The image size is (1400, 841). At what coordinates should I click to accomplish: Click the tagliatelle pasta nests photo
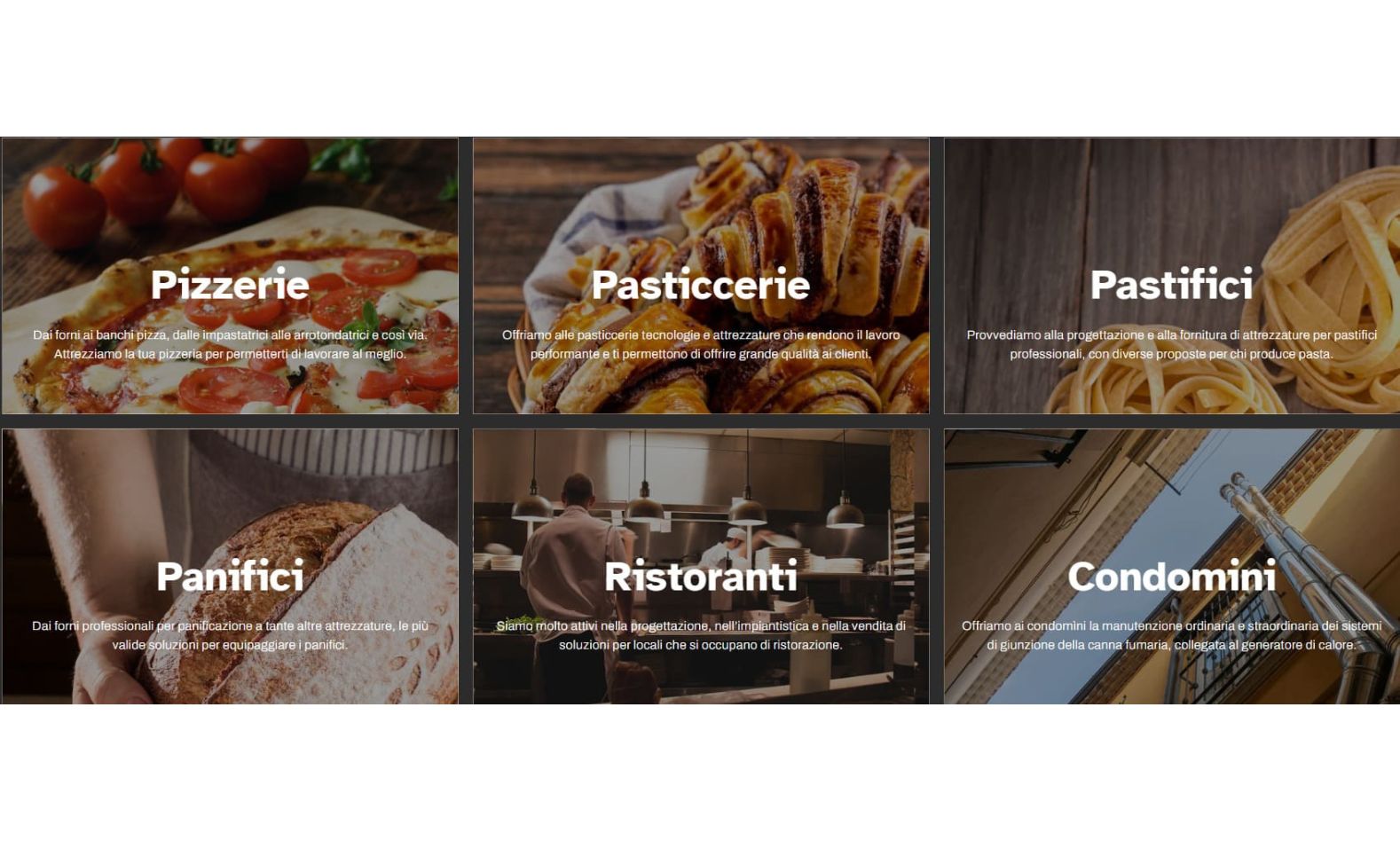[1172, 276]
